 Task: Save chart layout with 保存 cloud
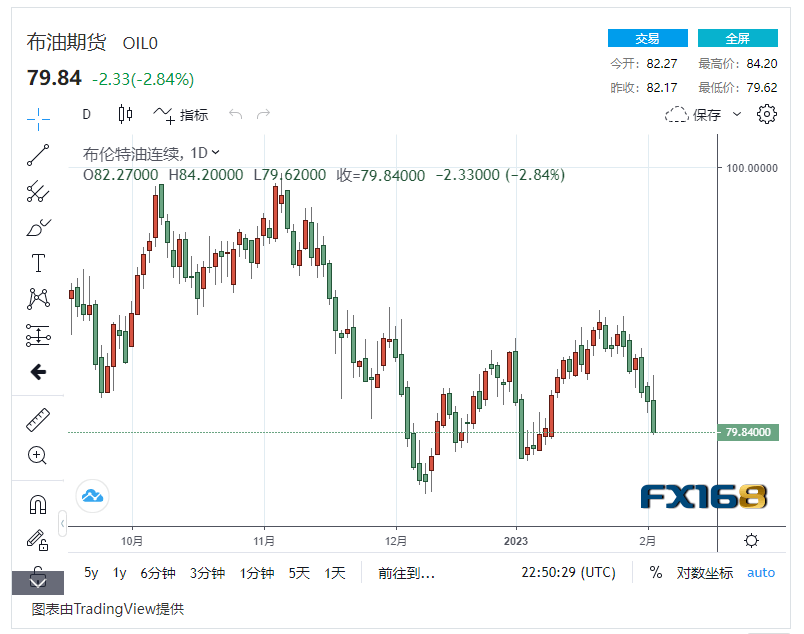click(x=693, y=114)
